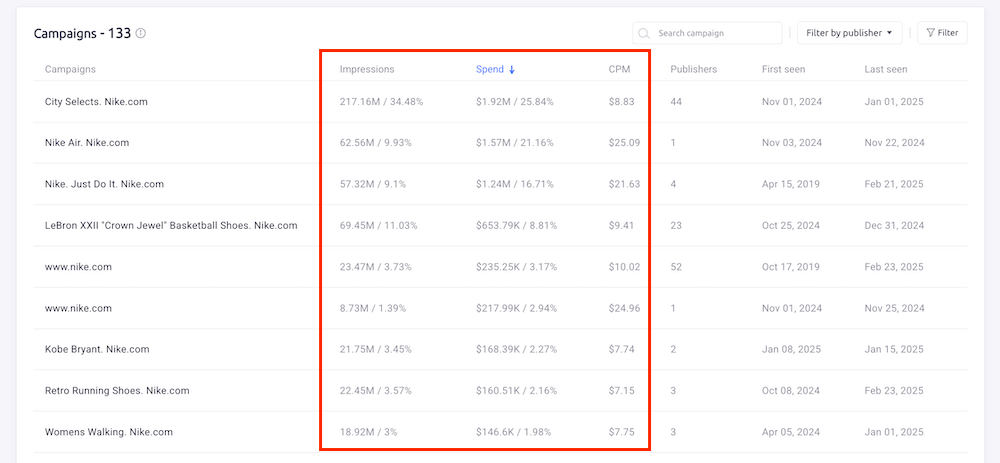Sort by the Last seen column header

[886, 70]
